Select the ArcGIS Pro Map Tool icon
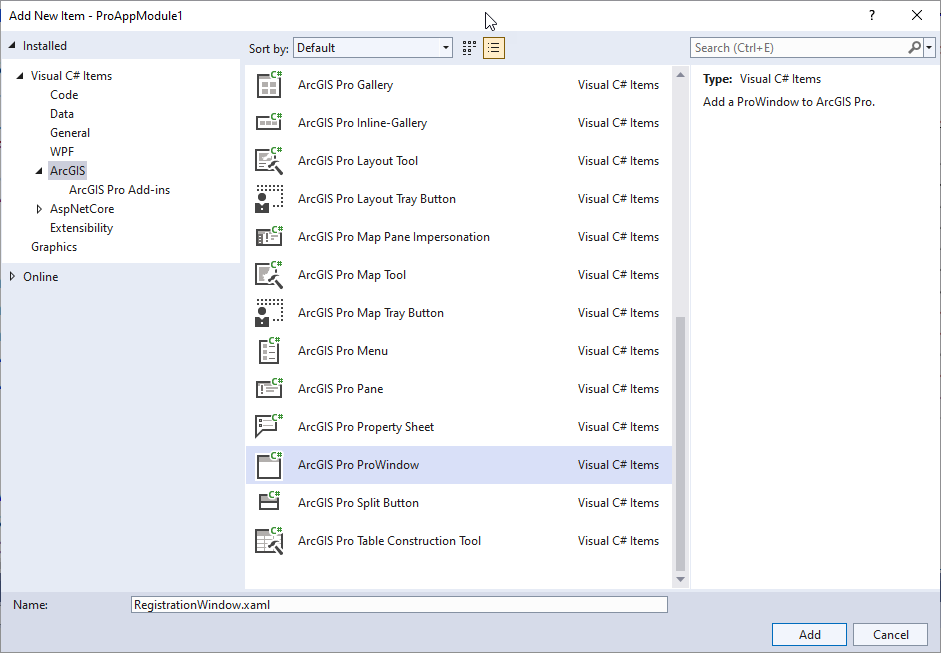The width and height of the screenshot is (941, 653). [x=268, y=275]
